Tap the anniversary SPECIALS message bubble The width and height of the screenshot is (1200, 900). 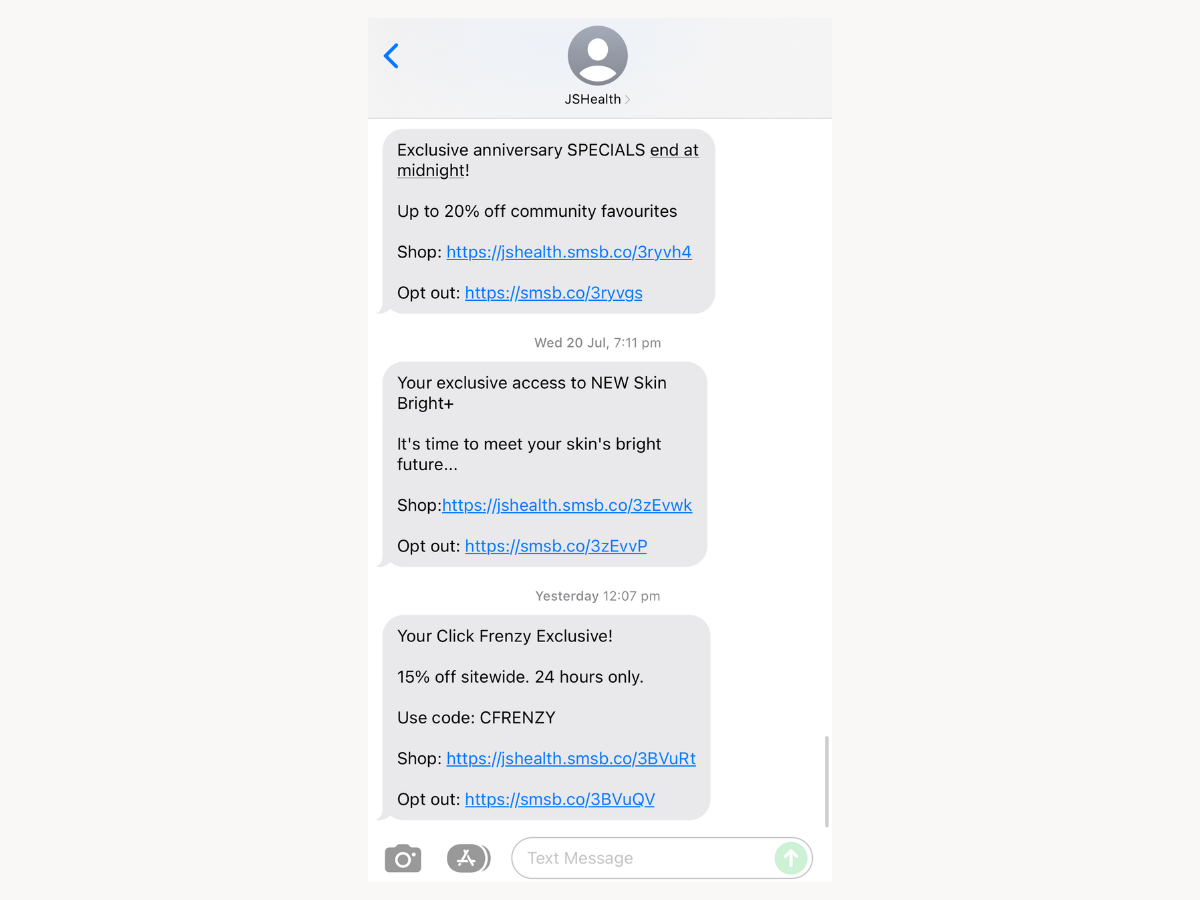tap(548, 221)
